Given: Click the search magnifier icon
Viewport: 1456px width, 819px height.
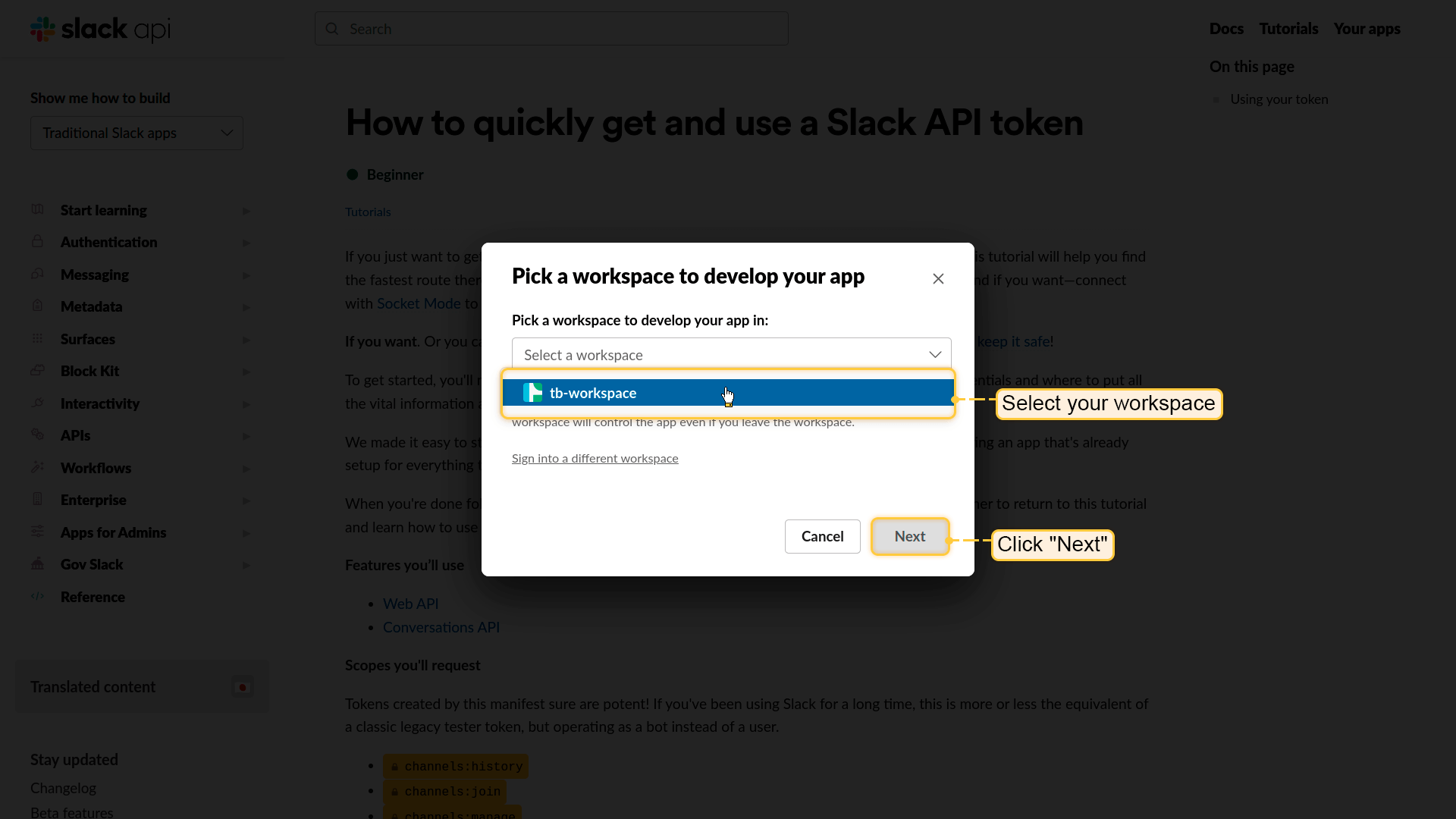Looking at the screenshot, I should tap(332, 29).
